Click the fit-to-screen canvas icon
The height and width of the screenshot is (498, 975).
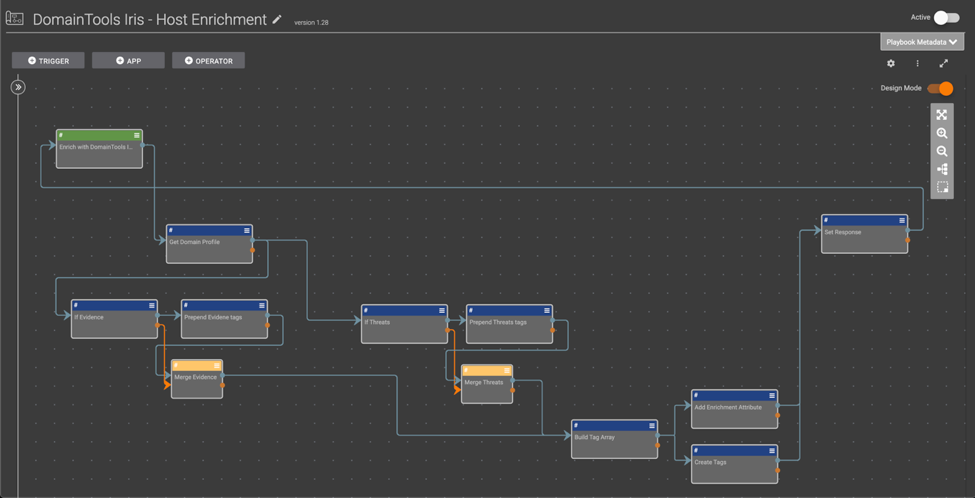click(941, 115)
